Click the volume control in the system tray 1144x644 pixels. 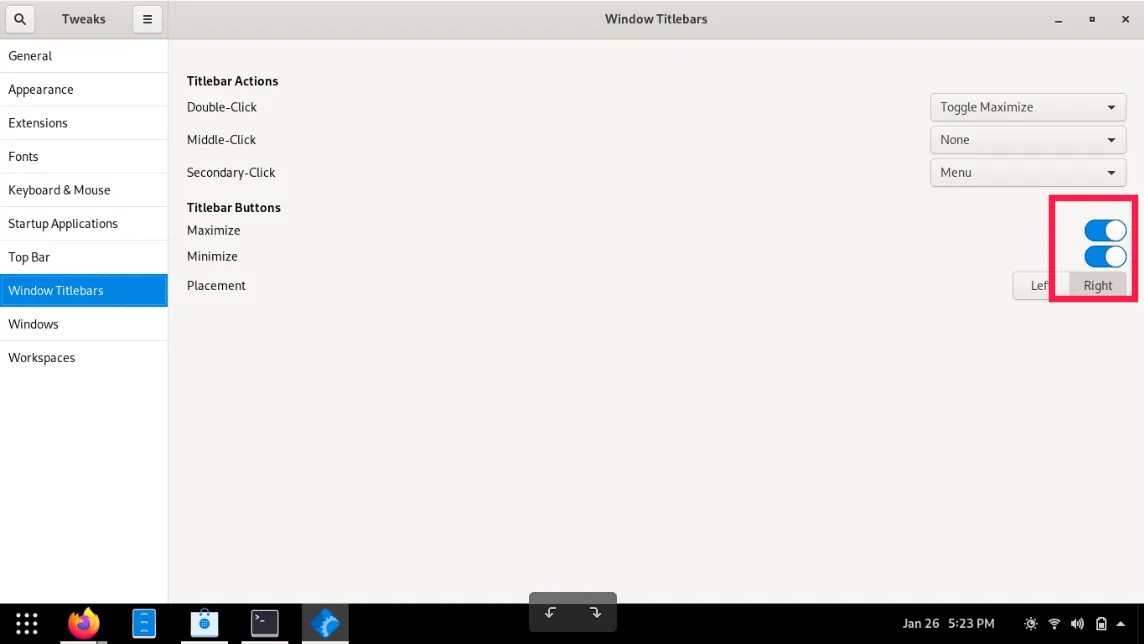[1078, 623]
